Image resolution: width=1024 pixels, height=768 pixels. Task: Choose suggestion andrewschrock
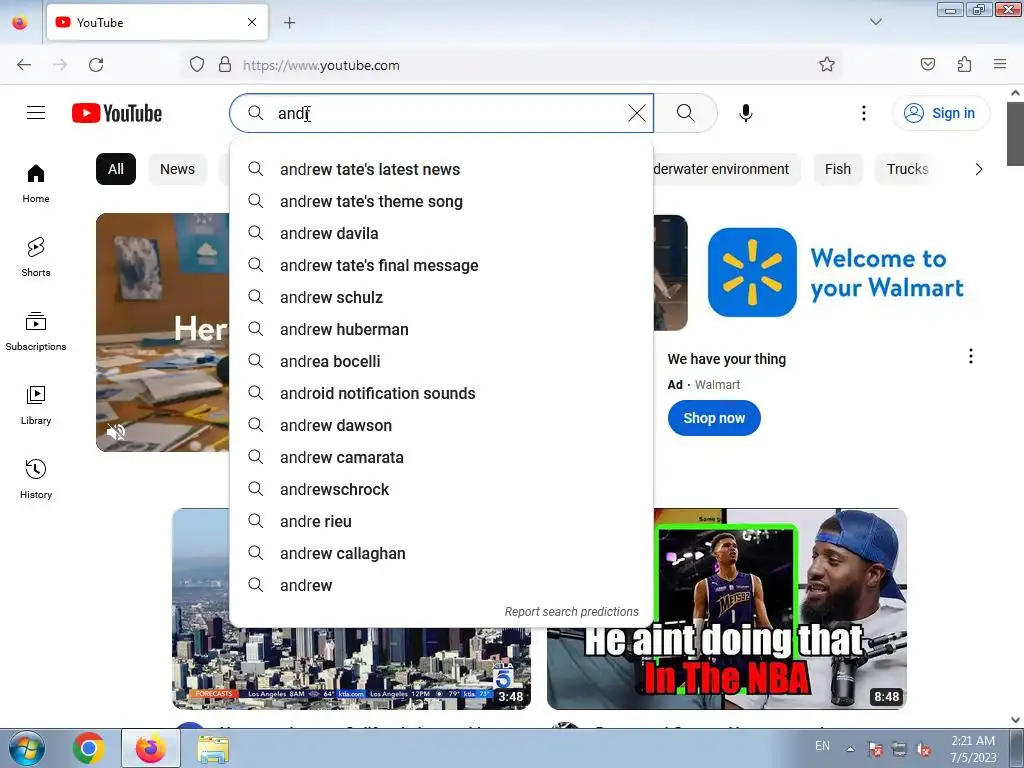(441, 489)
